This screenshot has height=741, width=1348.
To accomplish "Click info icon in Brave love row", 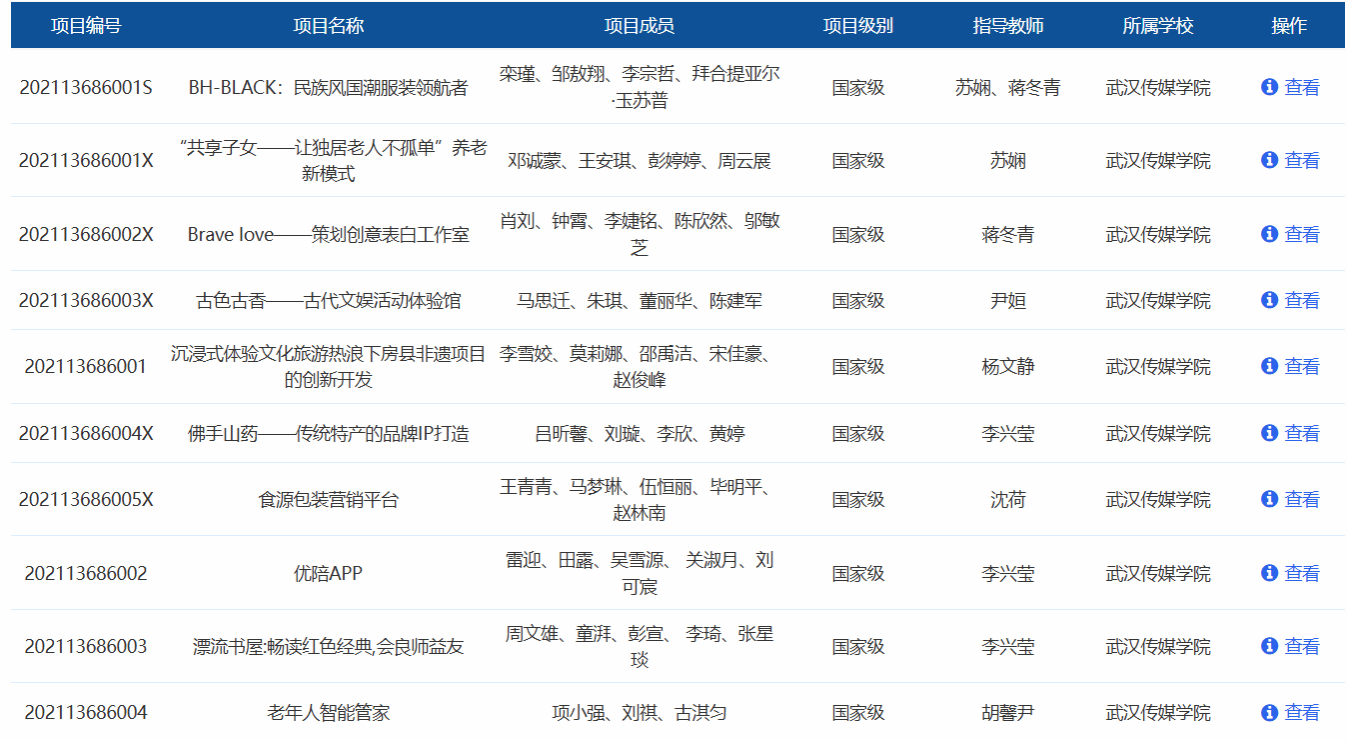I will point(1269,234).
